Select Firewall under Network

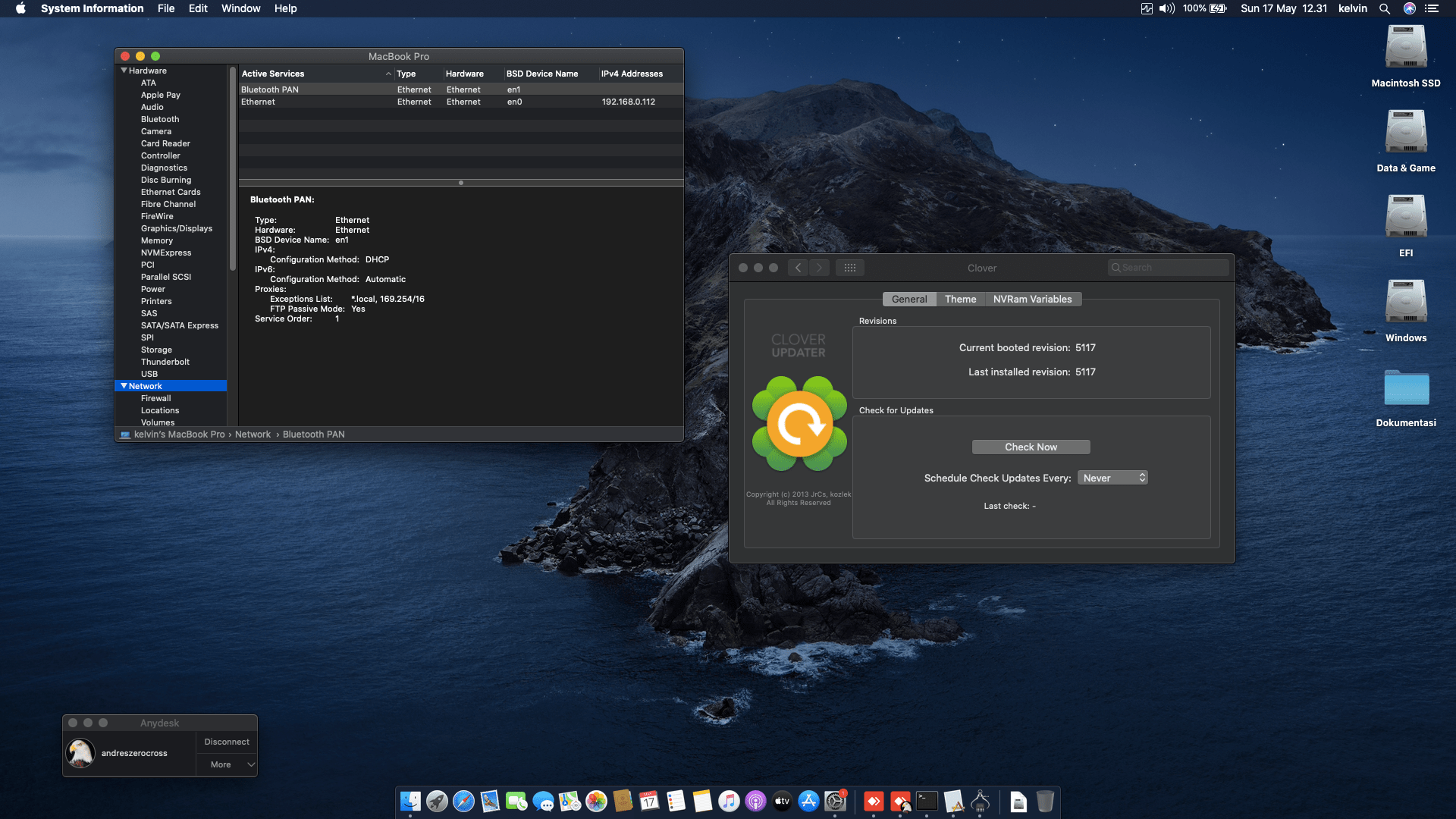tap(155, 398)
